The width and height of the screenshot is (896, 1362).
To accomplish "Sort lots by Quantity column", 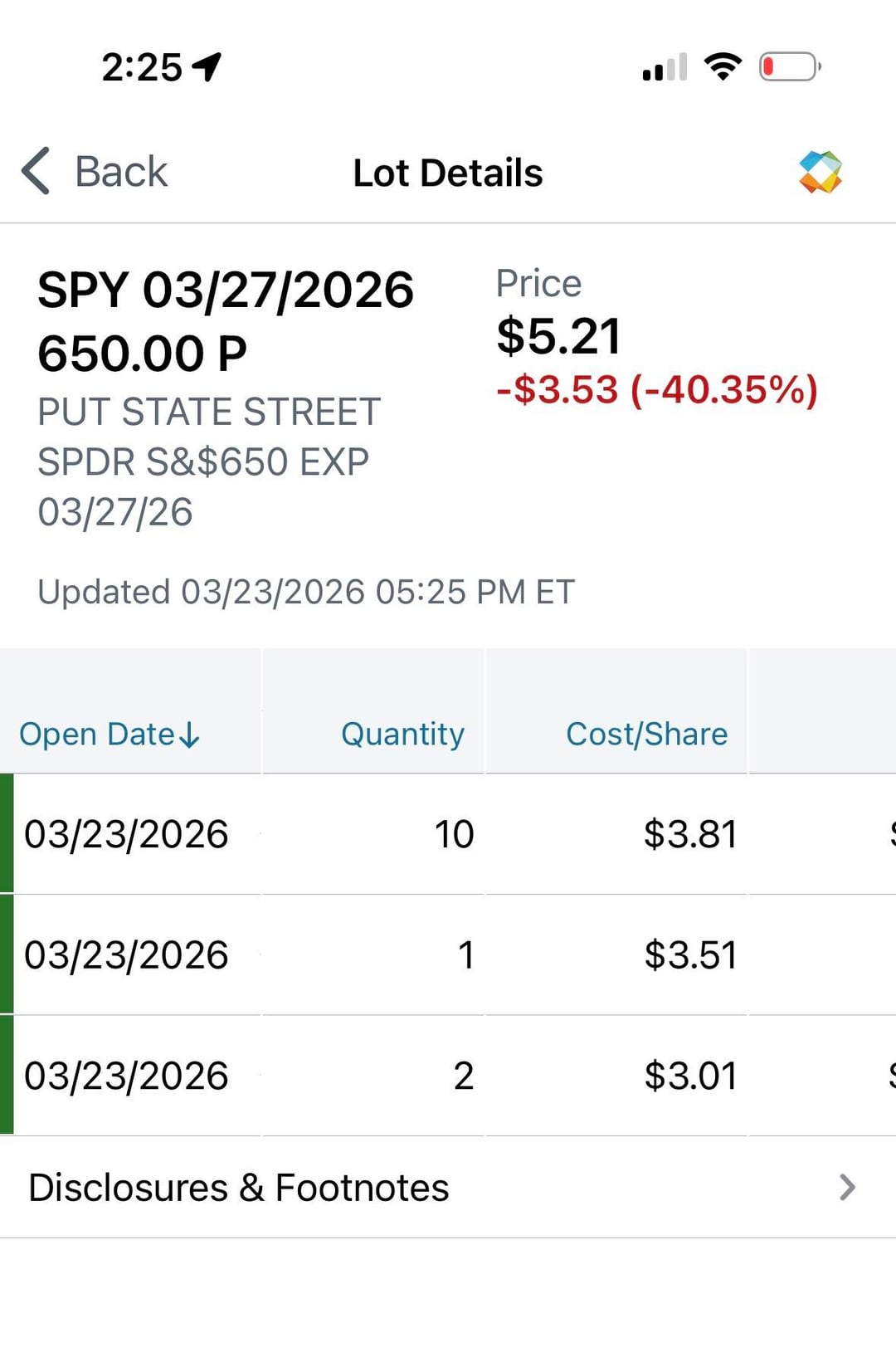I will (402, 735).
